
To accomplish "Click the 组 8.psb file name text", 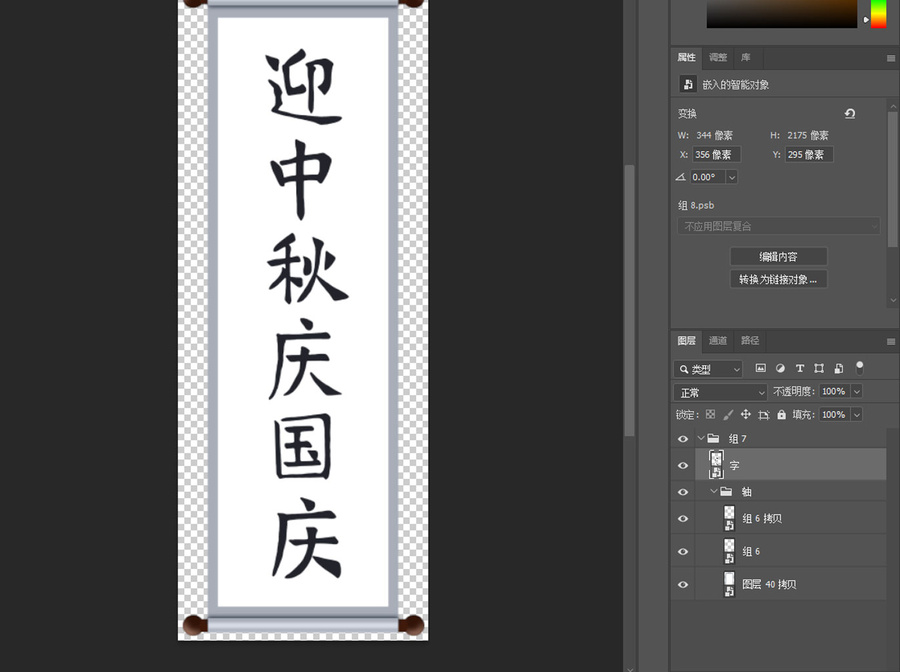I will (696, 205).
